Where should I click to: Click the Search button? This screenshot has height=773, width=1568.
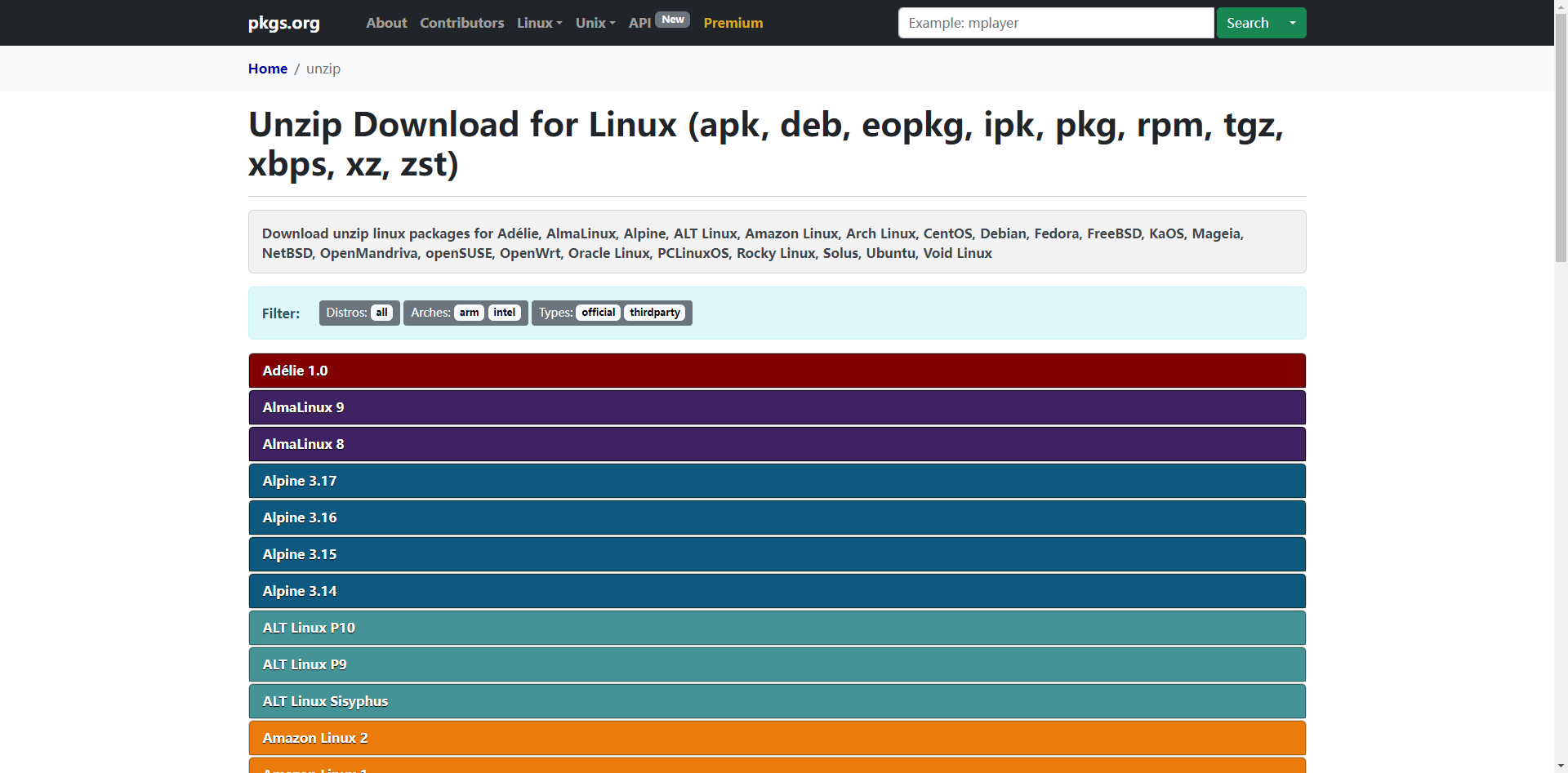click(x=1247, y=23)
